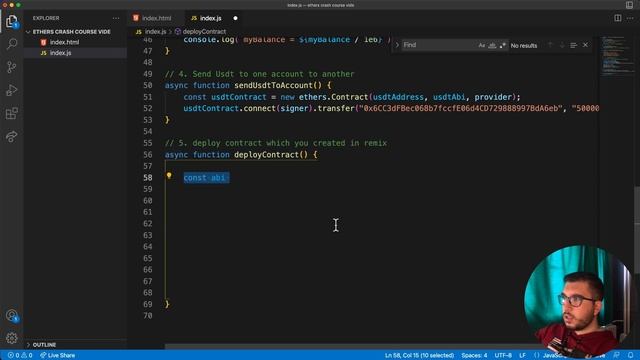Viewport: 640px width, 360px height.
Task: Click Live Share in the status bar
Action: pyautogui.click(x=58, y=356)
